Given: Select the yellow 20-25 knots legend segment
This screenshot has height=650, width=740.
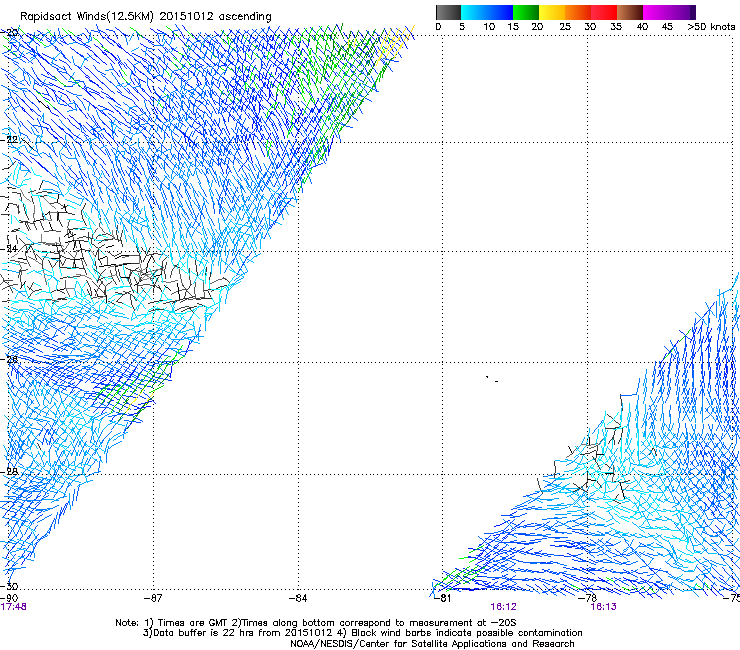Looking at the screenshot, I should pyautogui.click(x=552, y=12).
